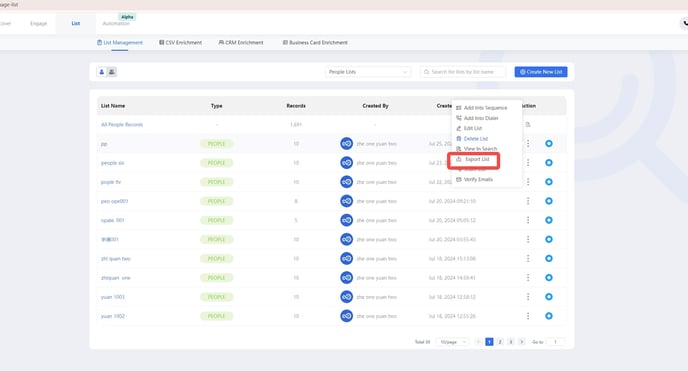The height and width of the screenshot is (371, 688).
Task: Select Delete List in the context menu
Action: tap(472, 139)
